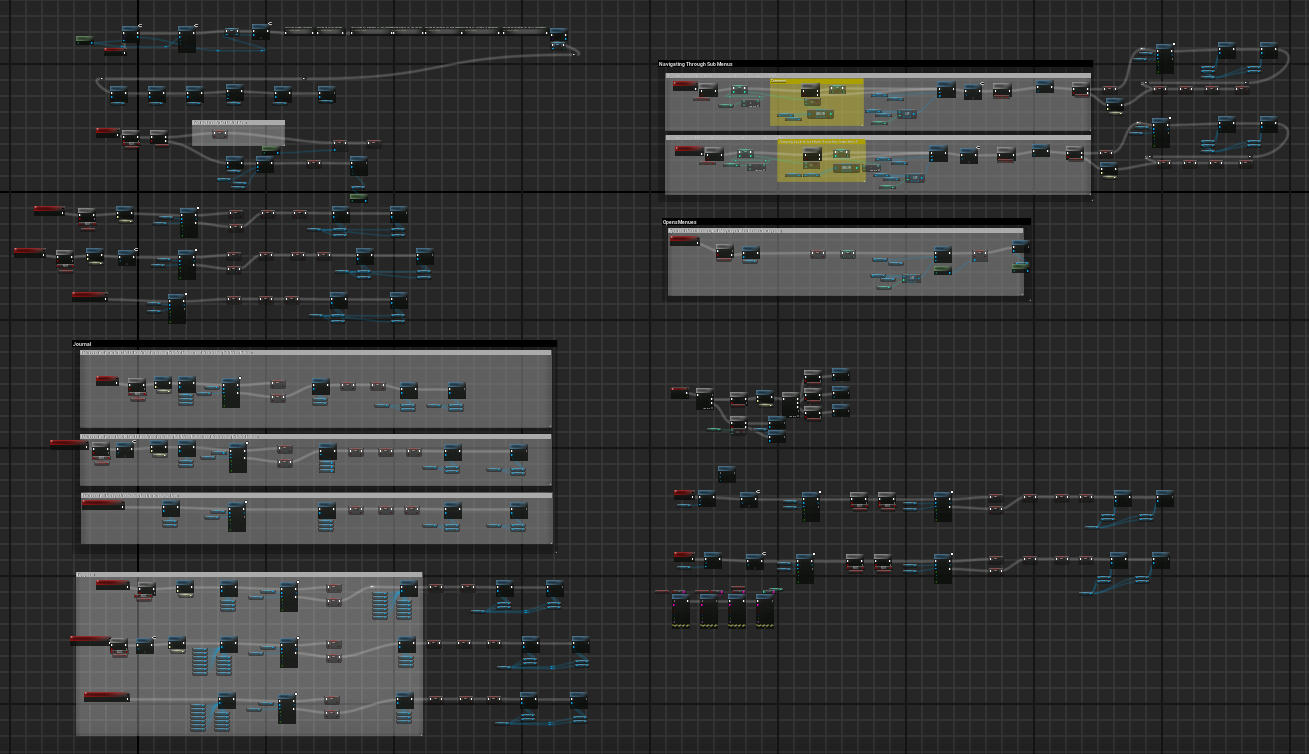
Task: Click the green node at the far top-left
Action: [84, 40]
